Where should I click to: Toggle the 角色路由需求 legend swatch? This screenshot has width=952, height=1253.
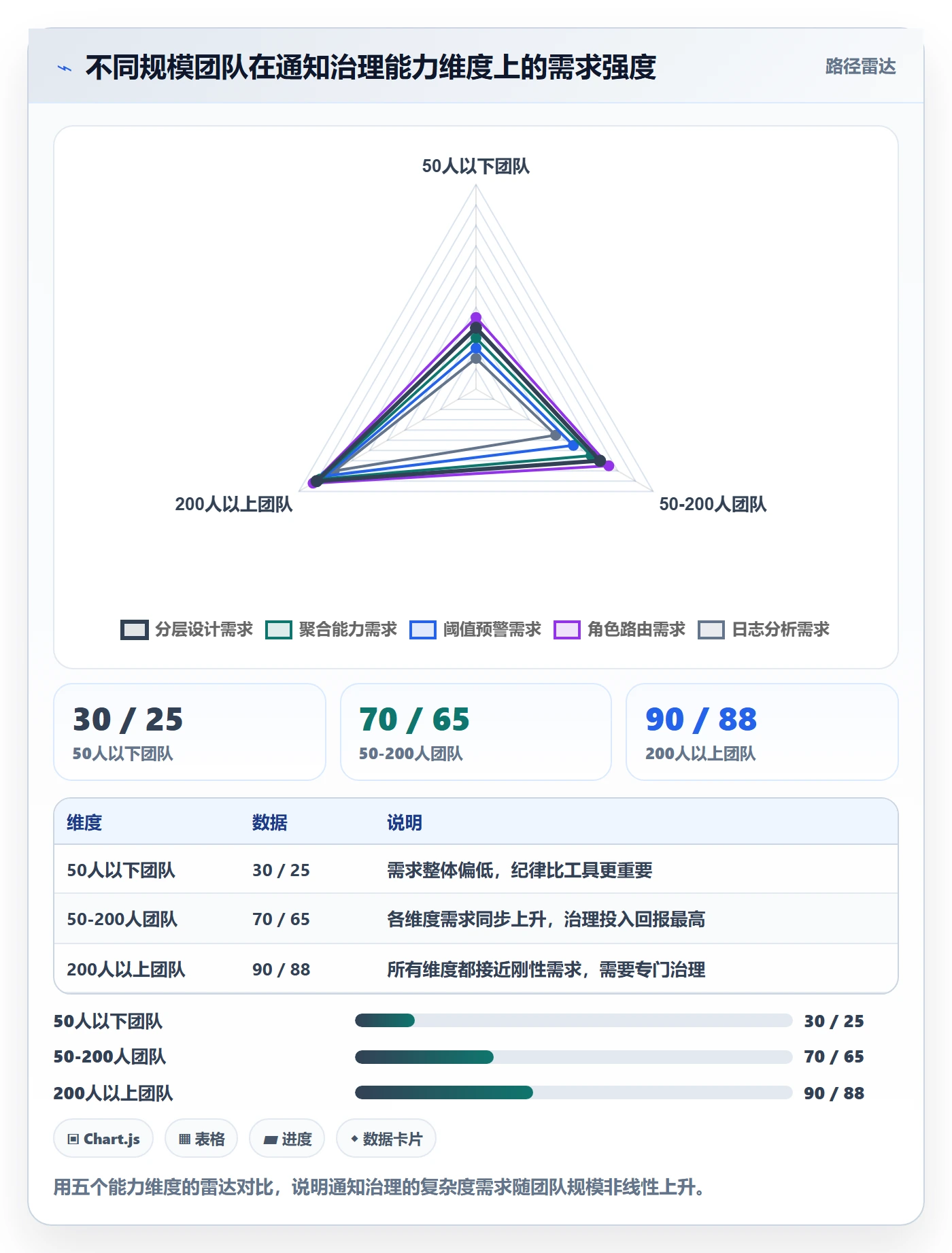tap(567, 630)
